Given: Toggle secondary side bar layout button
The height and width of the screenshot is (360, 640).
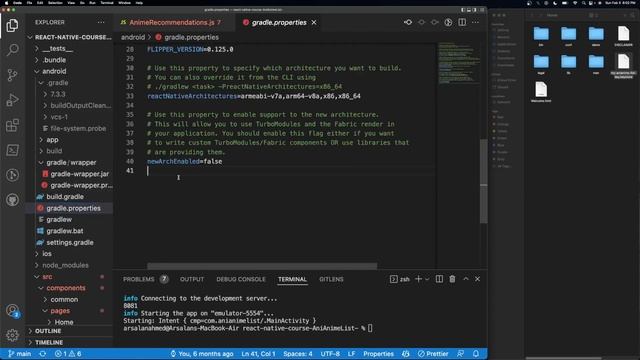Looking at the screenshot, I should coord(474,10).
